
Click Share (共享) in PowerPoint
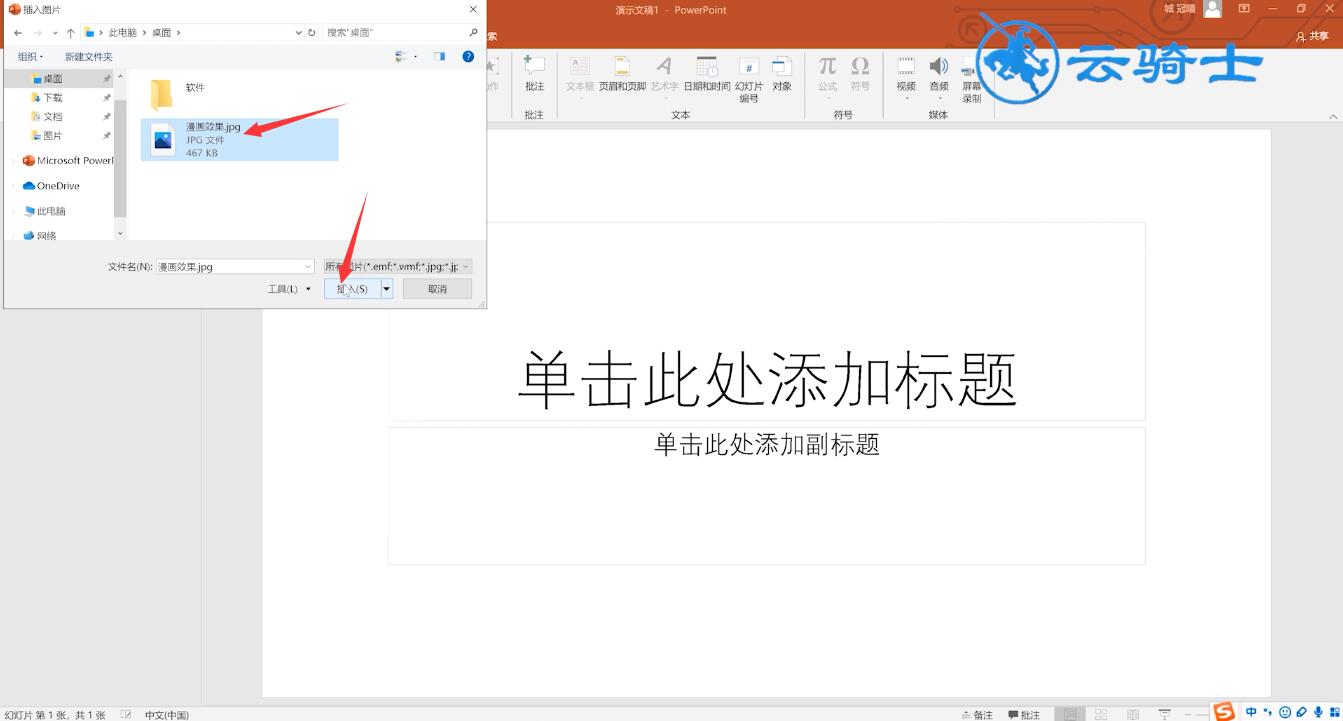tap(1313, 36)
